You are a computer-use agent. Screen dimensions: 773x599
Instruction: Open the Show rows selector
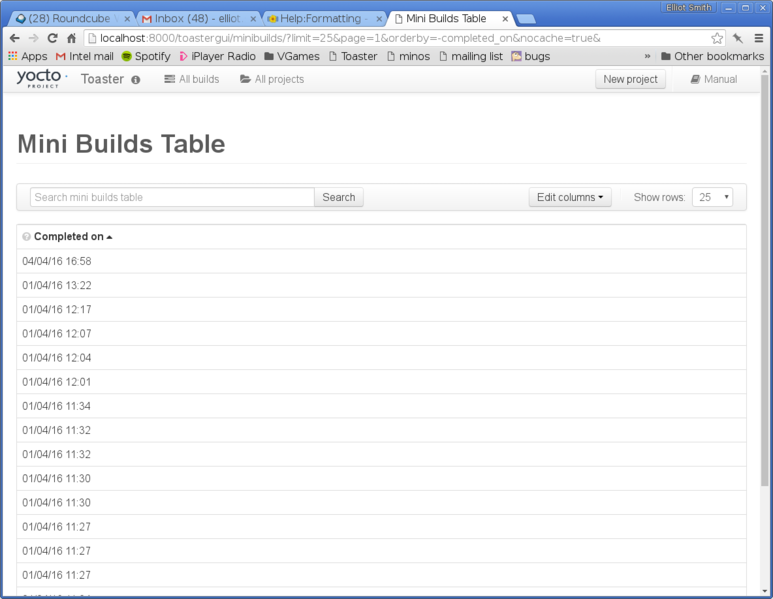pyautogui.click(x=712, y=197)
